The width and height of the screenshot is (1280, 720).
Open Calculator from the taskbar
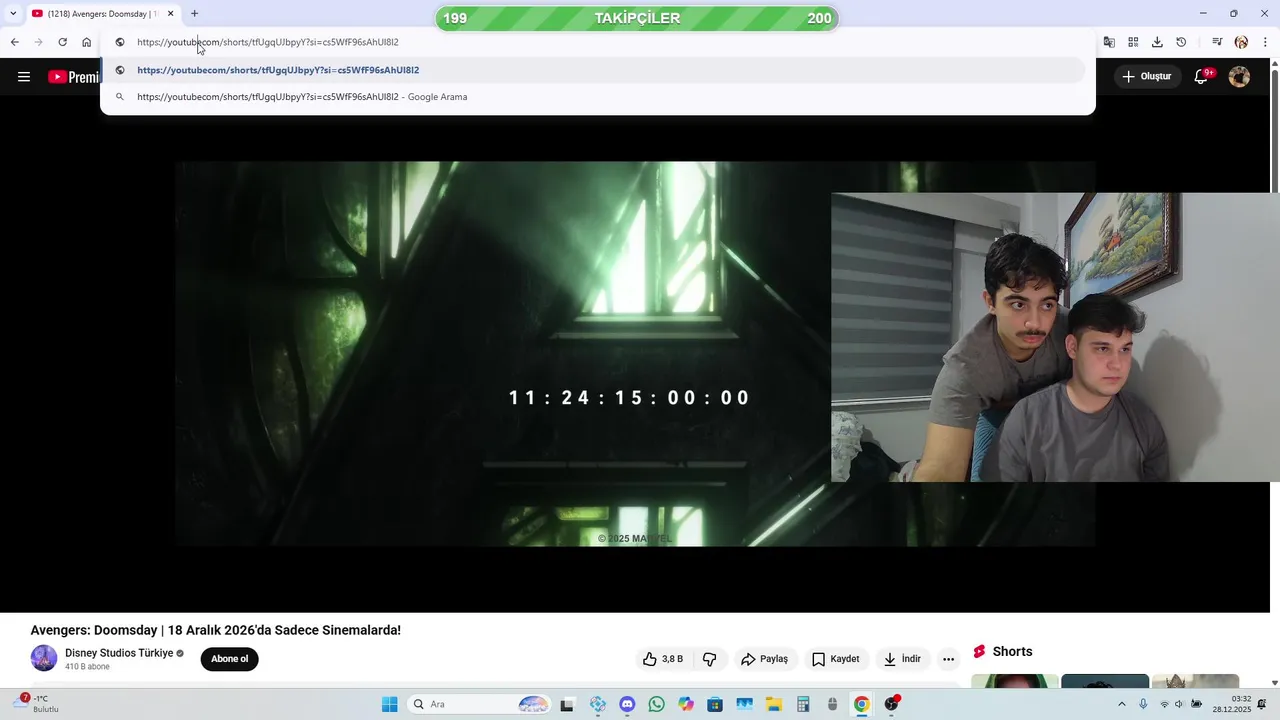pyautogui.click(x=803, y=704)
